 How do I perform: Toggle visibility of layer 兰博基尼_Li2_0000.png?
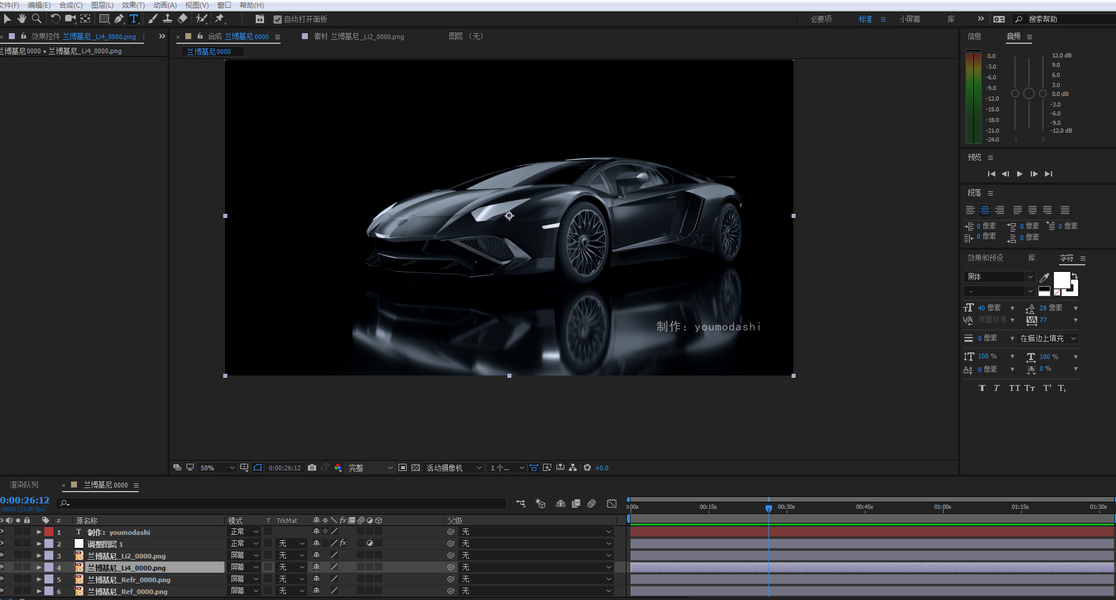coord(3,556)
